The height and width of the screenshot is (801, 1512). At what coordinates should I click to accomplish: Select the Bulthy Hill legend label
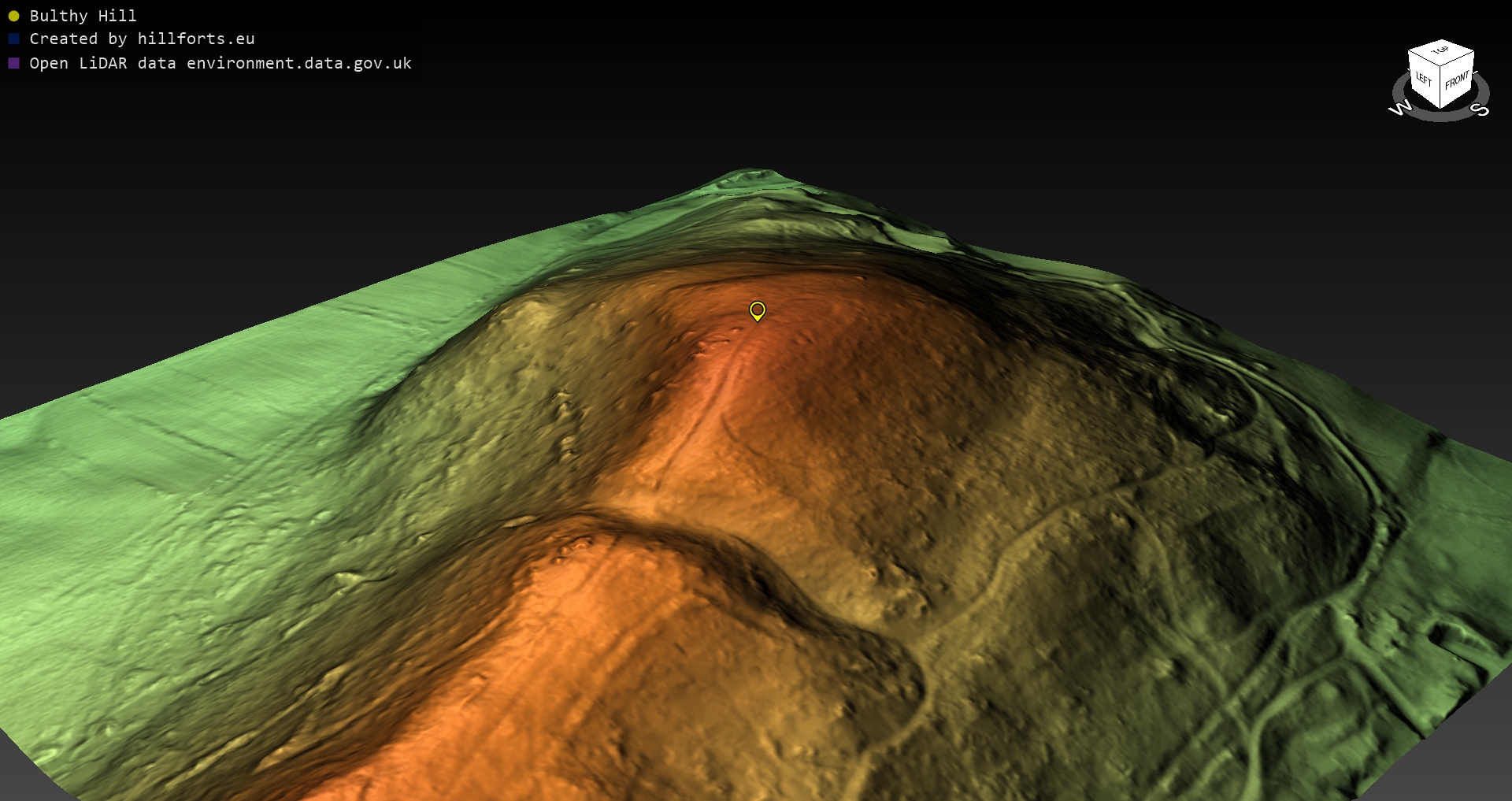click(x=83, y=16)
